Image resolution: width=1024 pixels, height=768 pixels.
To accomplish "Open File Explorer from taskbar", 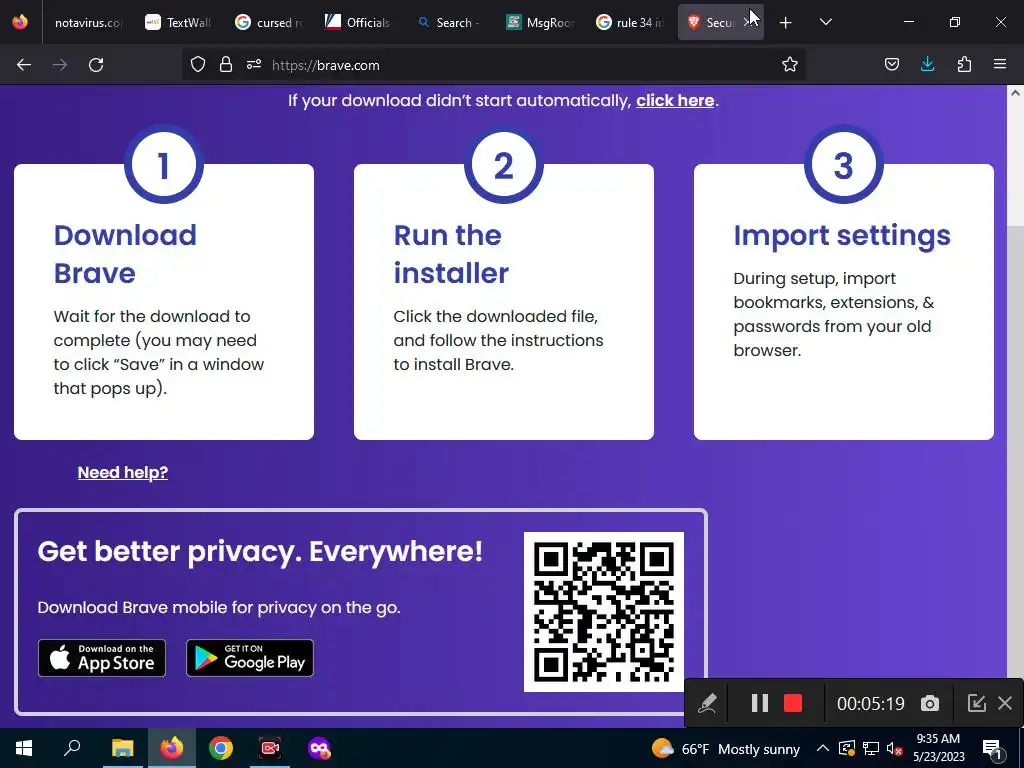I will (122, 748).
